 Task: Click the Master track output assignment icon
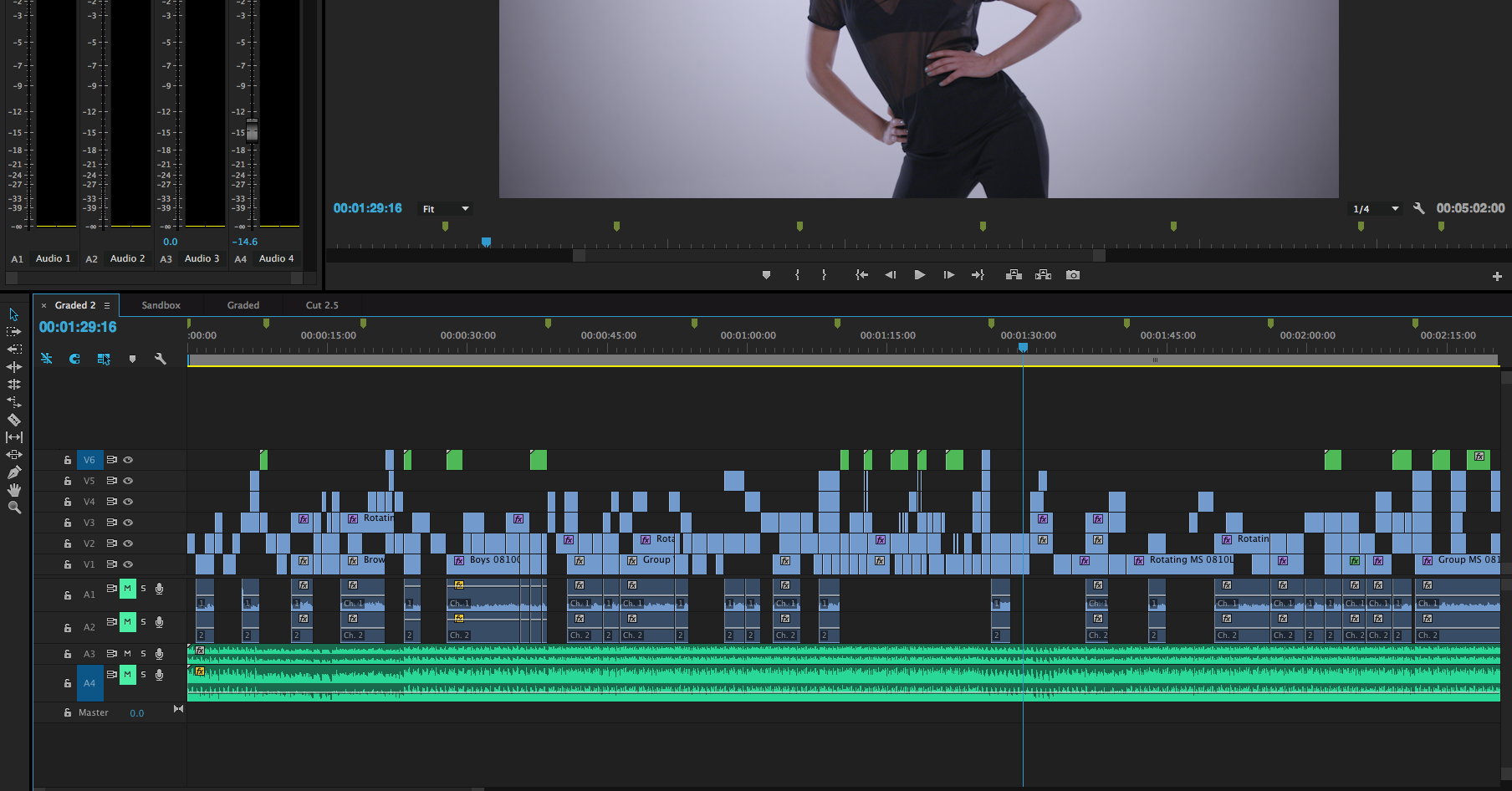[x=178, y=709]
